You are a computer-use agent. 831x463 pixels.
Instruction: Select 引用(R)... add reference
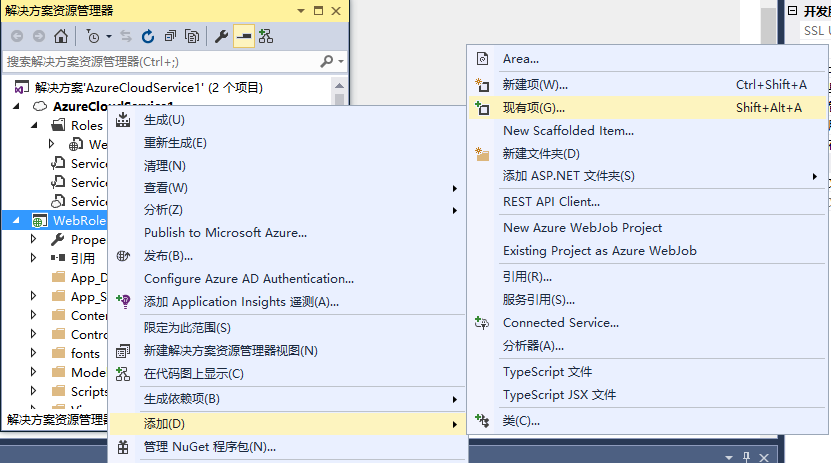[x=648, y=277]
